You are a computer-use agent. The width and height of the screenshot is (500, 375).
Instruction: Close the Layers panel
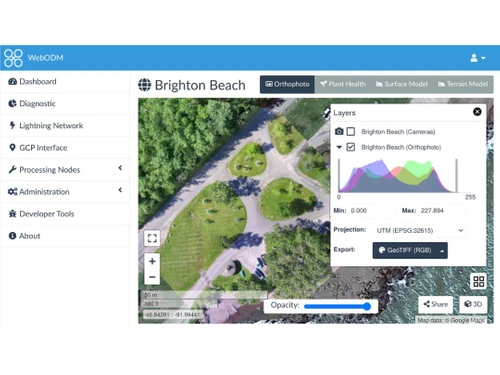[477, 112]
